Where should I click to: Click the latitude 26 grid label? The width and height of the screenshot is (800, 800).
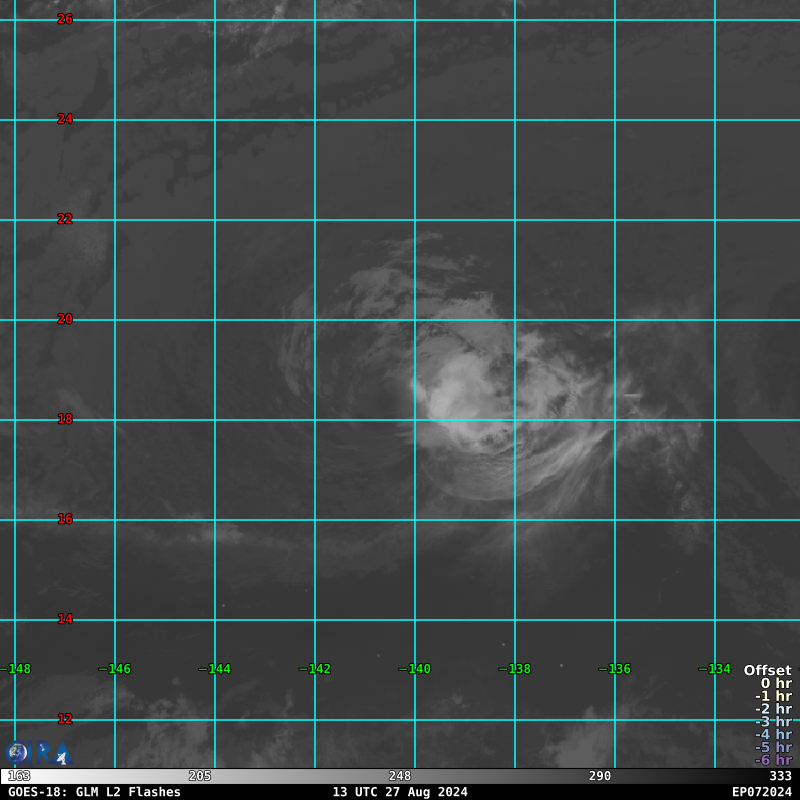click(x=65, y=19)
